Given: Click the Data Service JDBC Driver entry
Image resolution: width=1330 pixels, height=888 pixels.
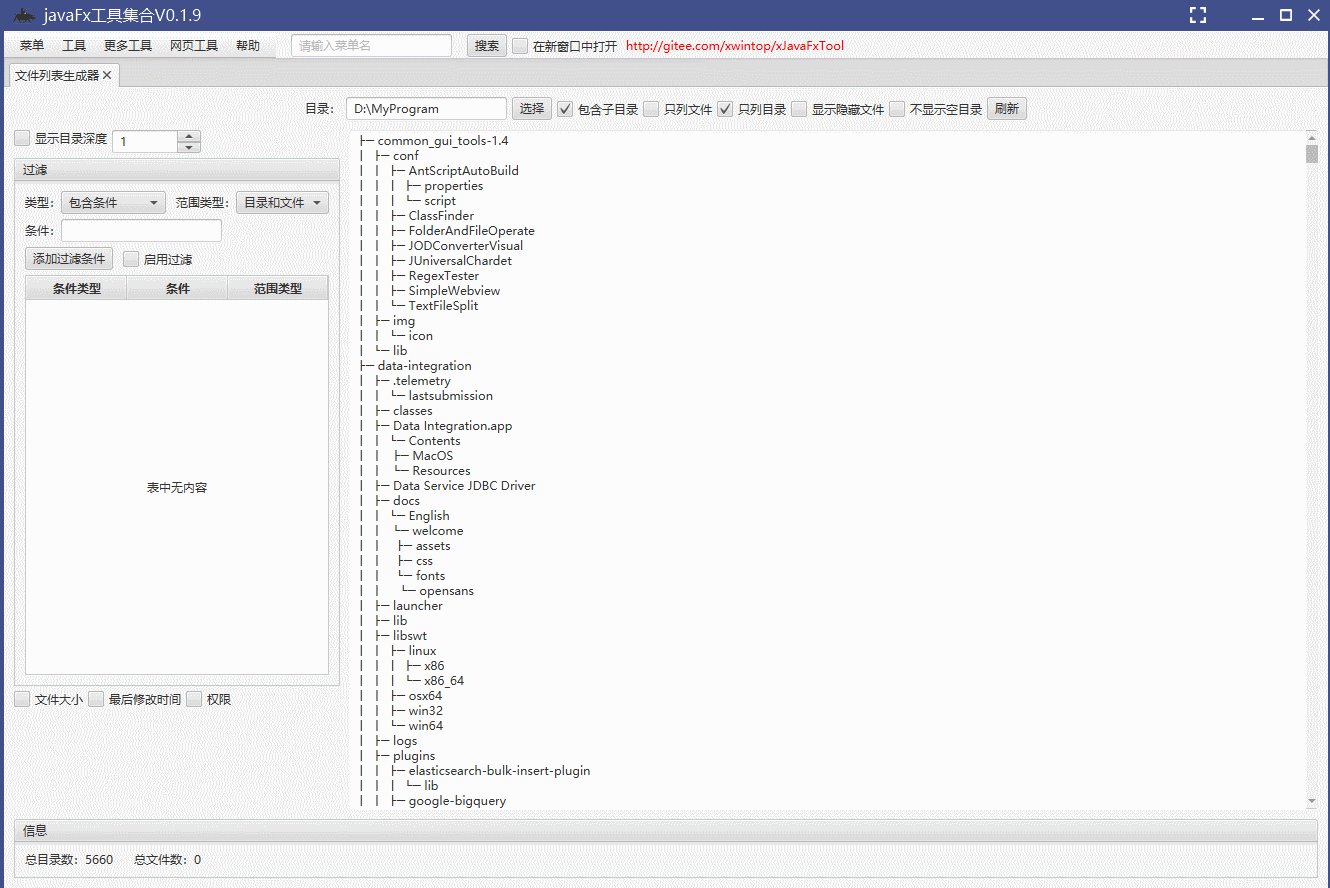Looking at the screenshot, I should (x=464, y=486).
